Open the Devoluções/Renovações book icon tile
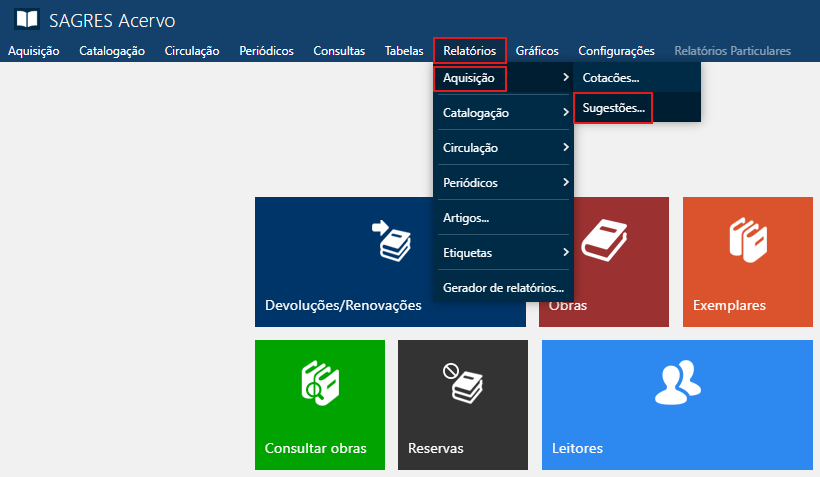The height and width of the screenshot is (477, 820). (x=390, y=240)
